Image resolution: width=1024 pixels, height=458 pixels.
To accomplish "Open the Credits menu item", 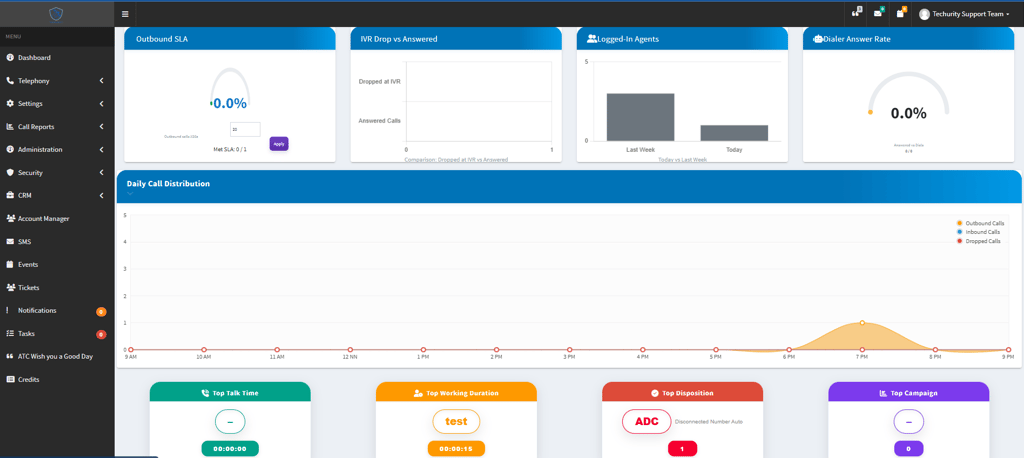I will point(57,379).
